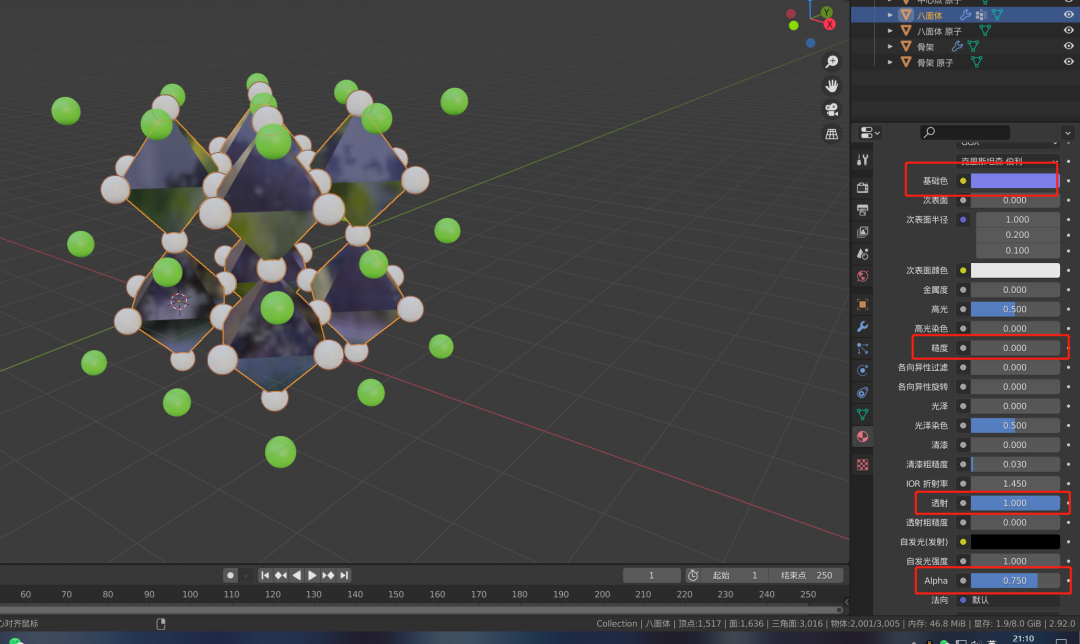The width and height of the screenshot is (1080, 644).
Task: Open properties editor type dropdown
Action: [871, 132]
